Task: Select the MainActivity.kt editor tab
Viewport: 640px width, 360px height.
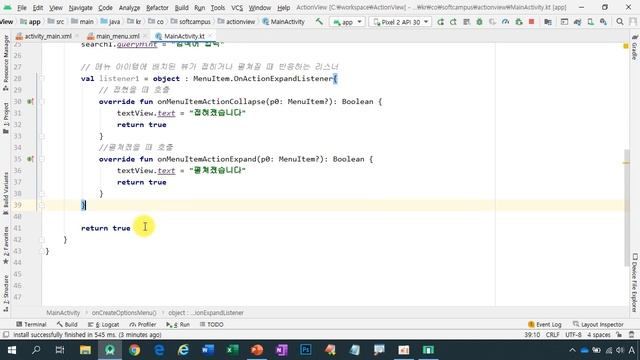Action: pyautogui.click(x=184, y=36)
